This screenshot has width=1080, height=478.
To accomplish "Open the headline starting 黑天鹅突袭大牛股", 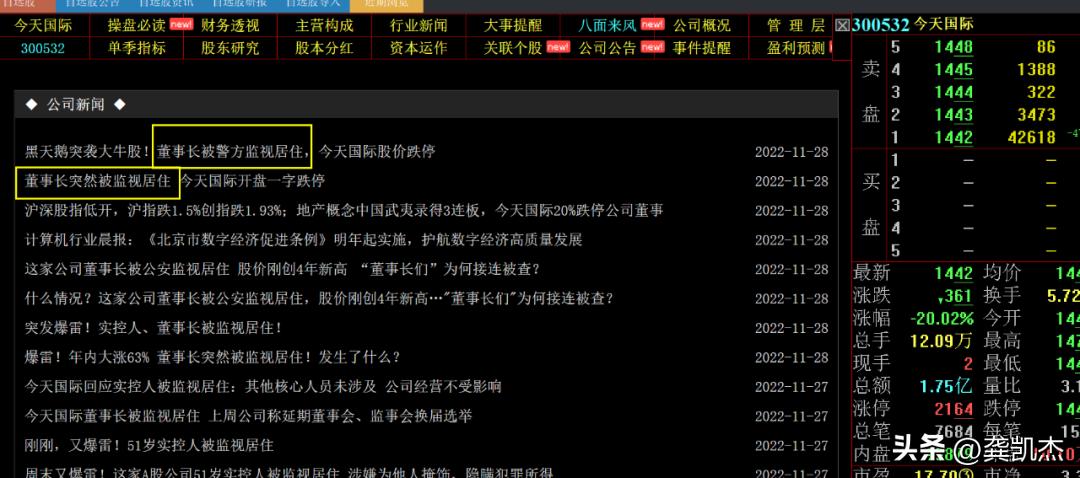I will pyautogui.click(x=230, y=152).
